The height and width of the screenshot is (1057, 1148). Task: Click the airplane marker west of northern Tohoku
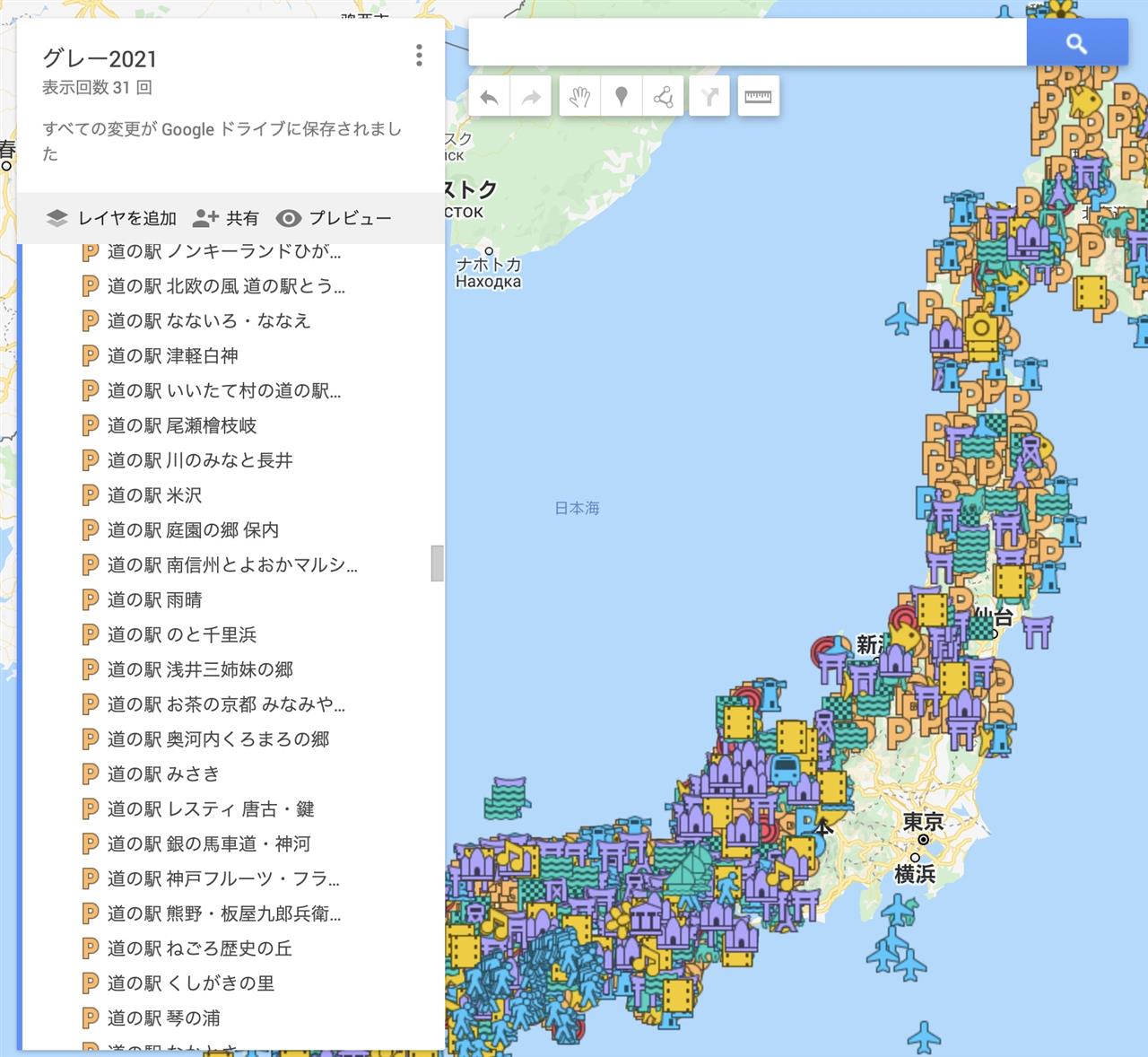pyautogui.click(x=901, y=318)
